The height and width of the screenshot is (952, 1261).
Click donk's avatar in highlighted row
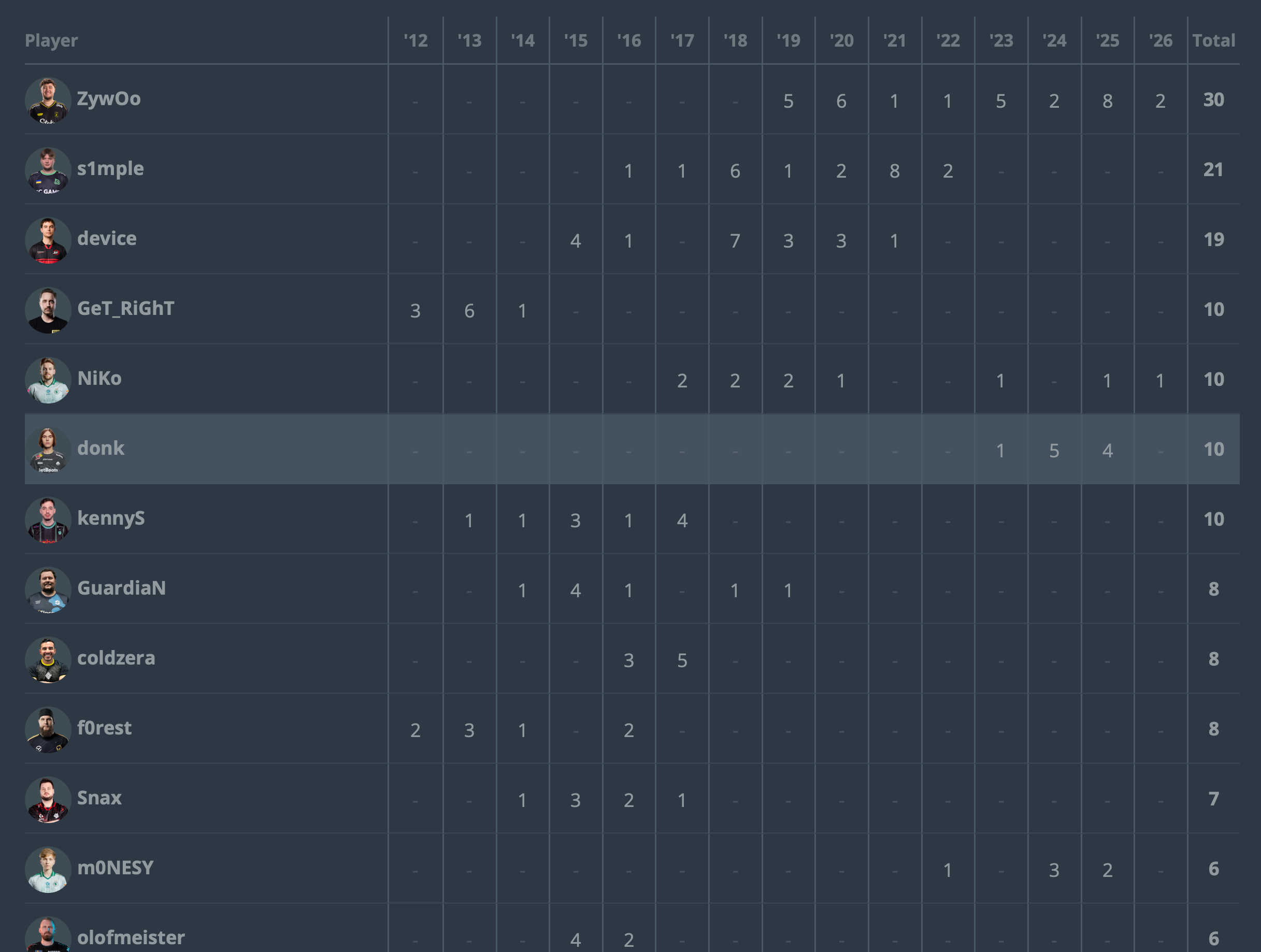coord(48,450)
